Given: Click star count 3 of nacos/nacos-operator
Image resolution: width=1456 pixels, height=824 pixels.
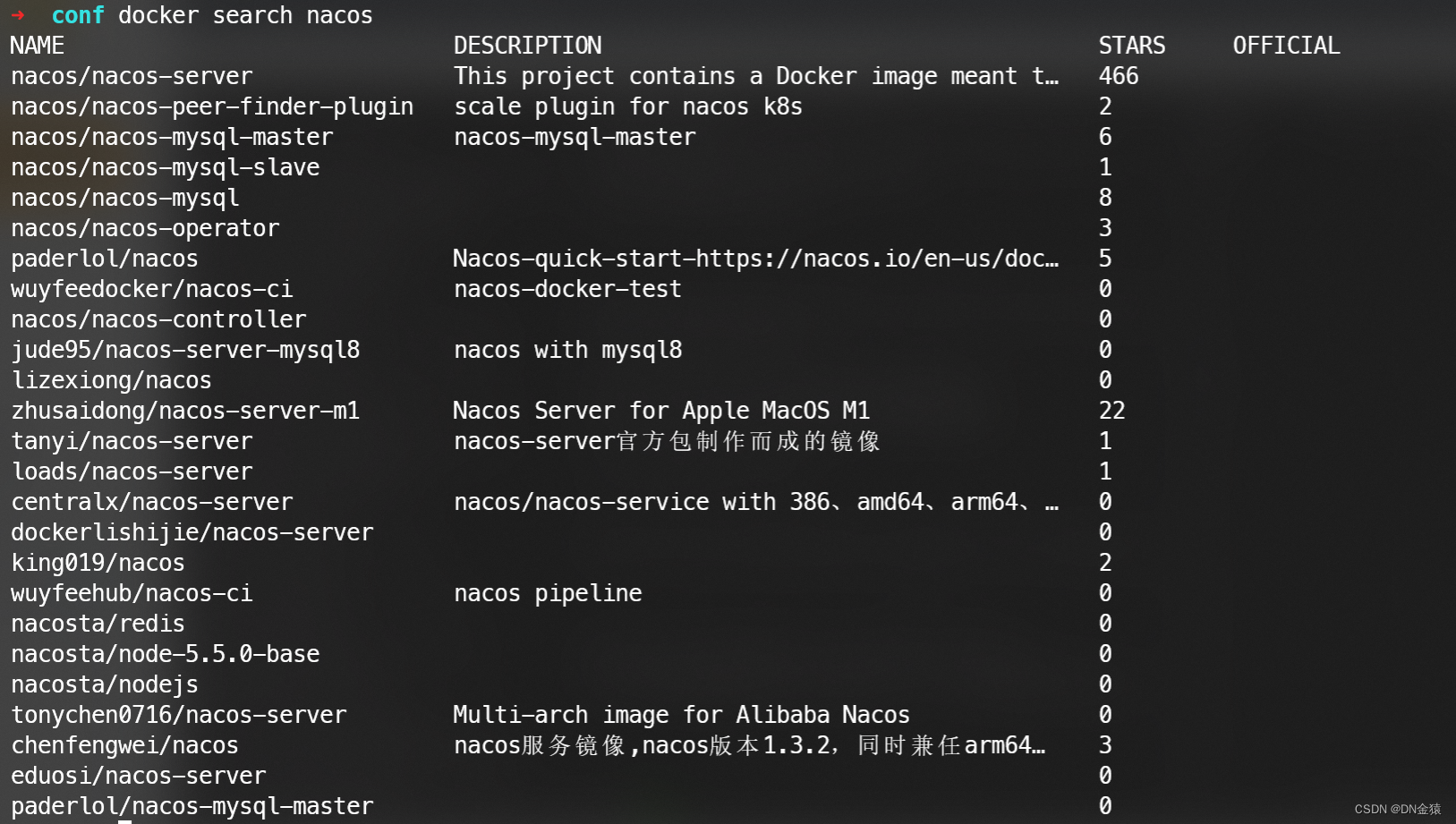Looking at the screenshot, I should click(1105, 228).
